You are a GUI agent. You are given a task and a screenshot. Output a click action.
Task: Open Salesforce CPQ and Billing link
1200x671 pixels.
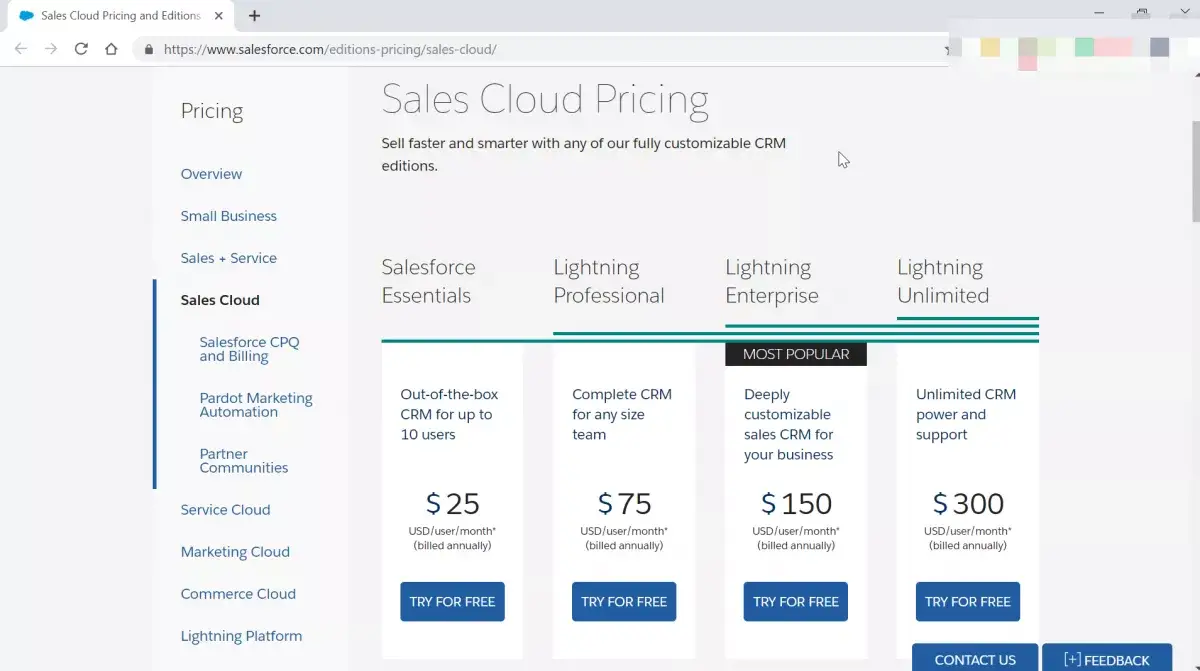pos(249,349)
